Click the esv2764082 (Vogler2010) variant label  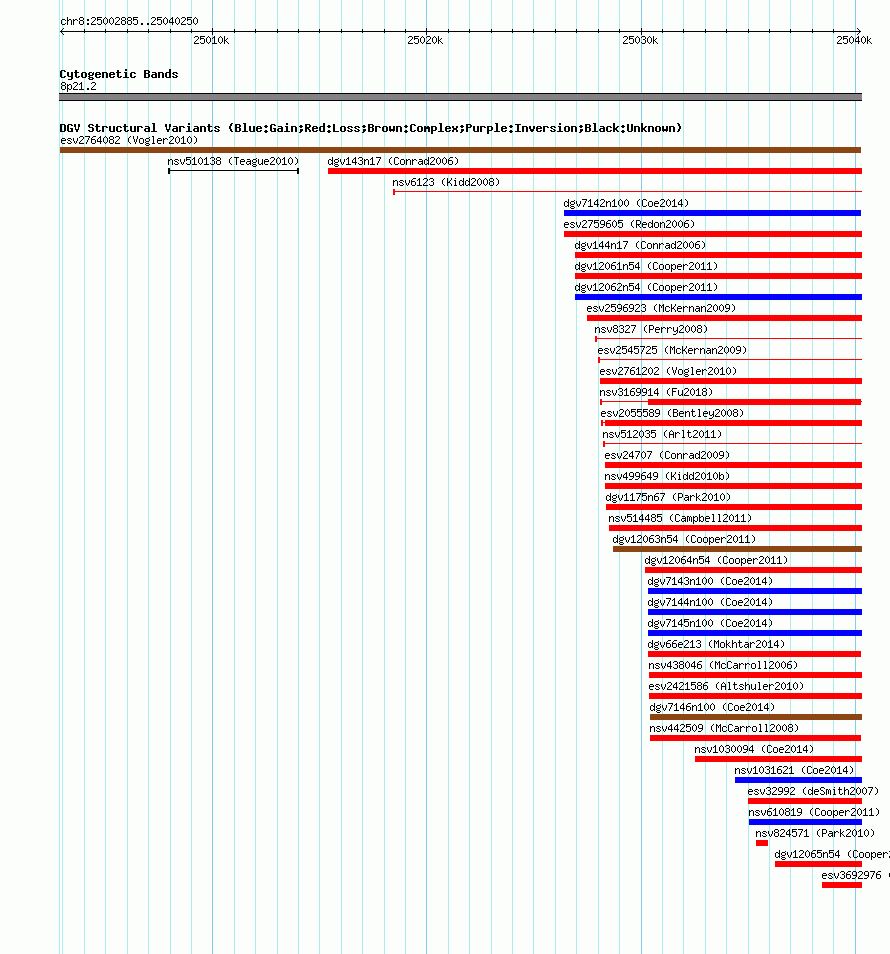coord(129,141)
